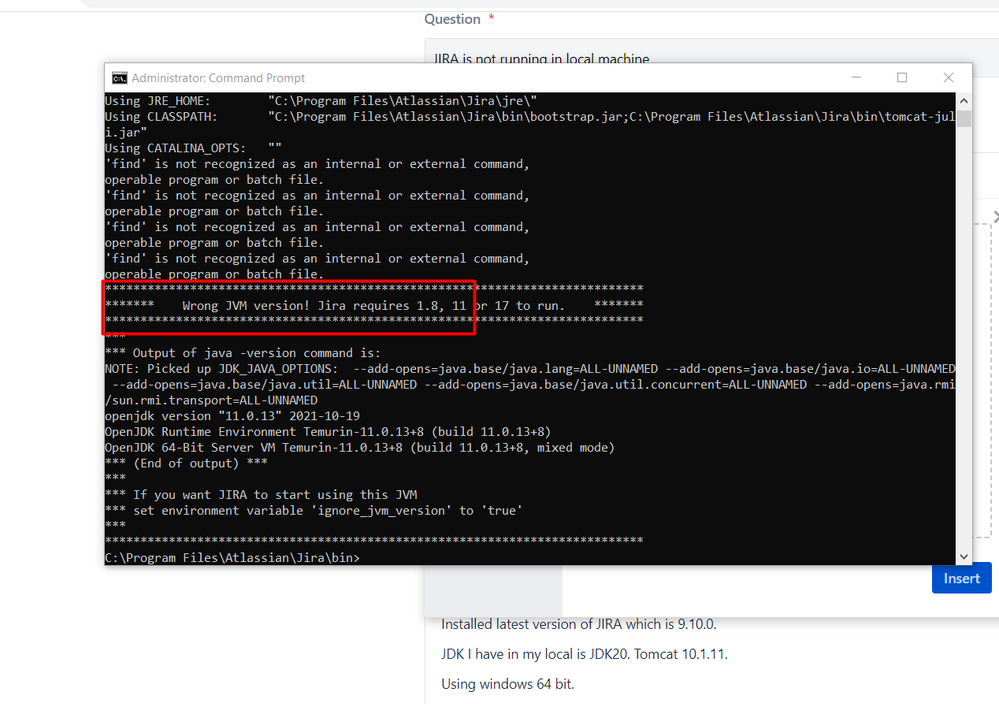Click the scrollbar up arrow in Command Prompt
The image size is (999, 704).
[964, 101]
